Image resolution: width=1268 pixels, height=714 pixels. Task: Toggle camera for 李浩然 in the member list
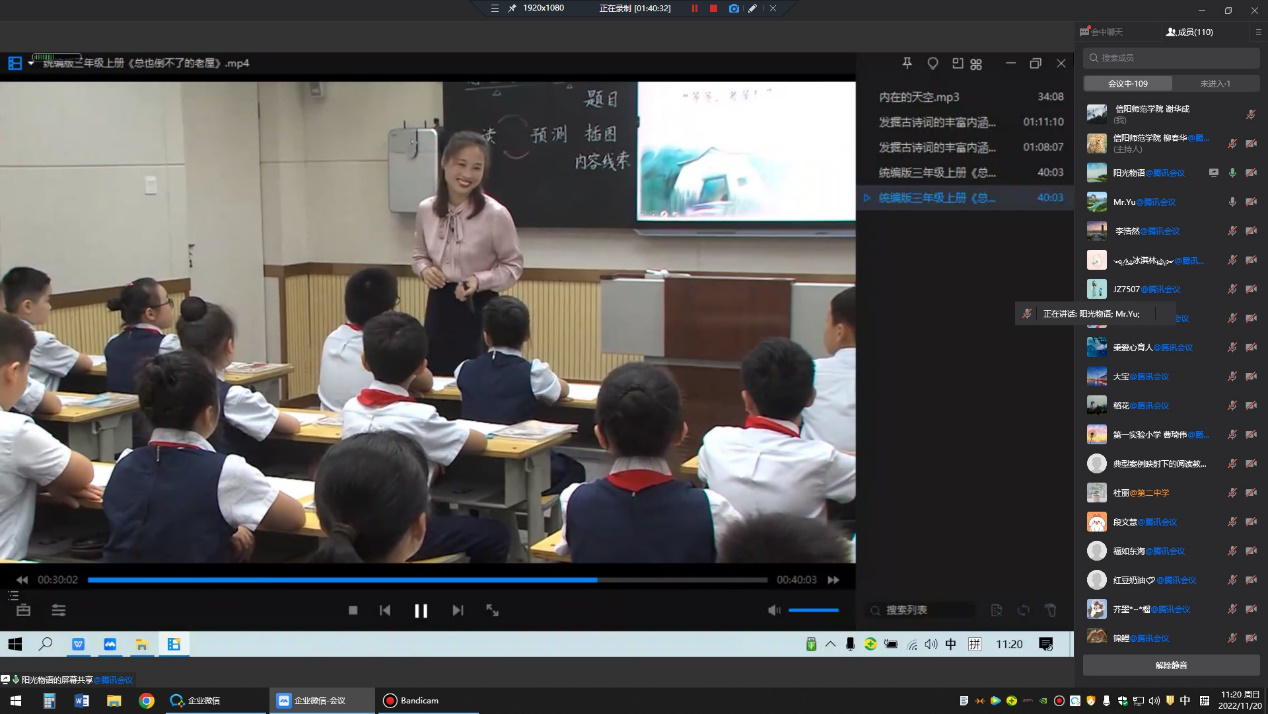point(1251,231)
